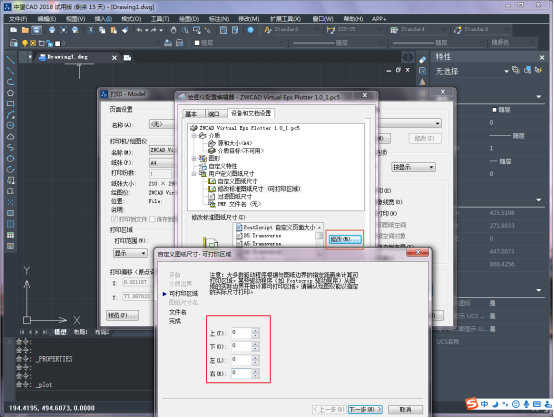Click the 下一步(N) > button
The width and height of the screenshot is (554, 418).
tap(365, 409)
